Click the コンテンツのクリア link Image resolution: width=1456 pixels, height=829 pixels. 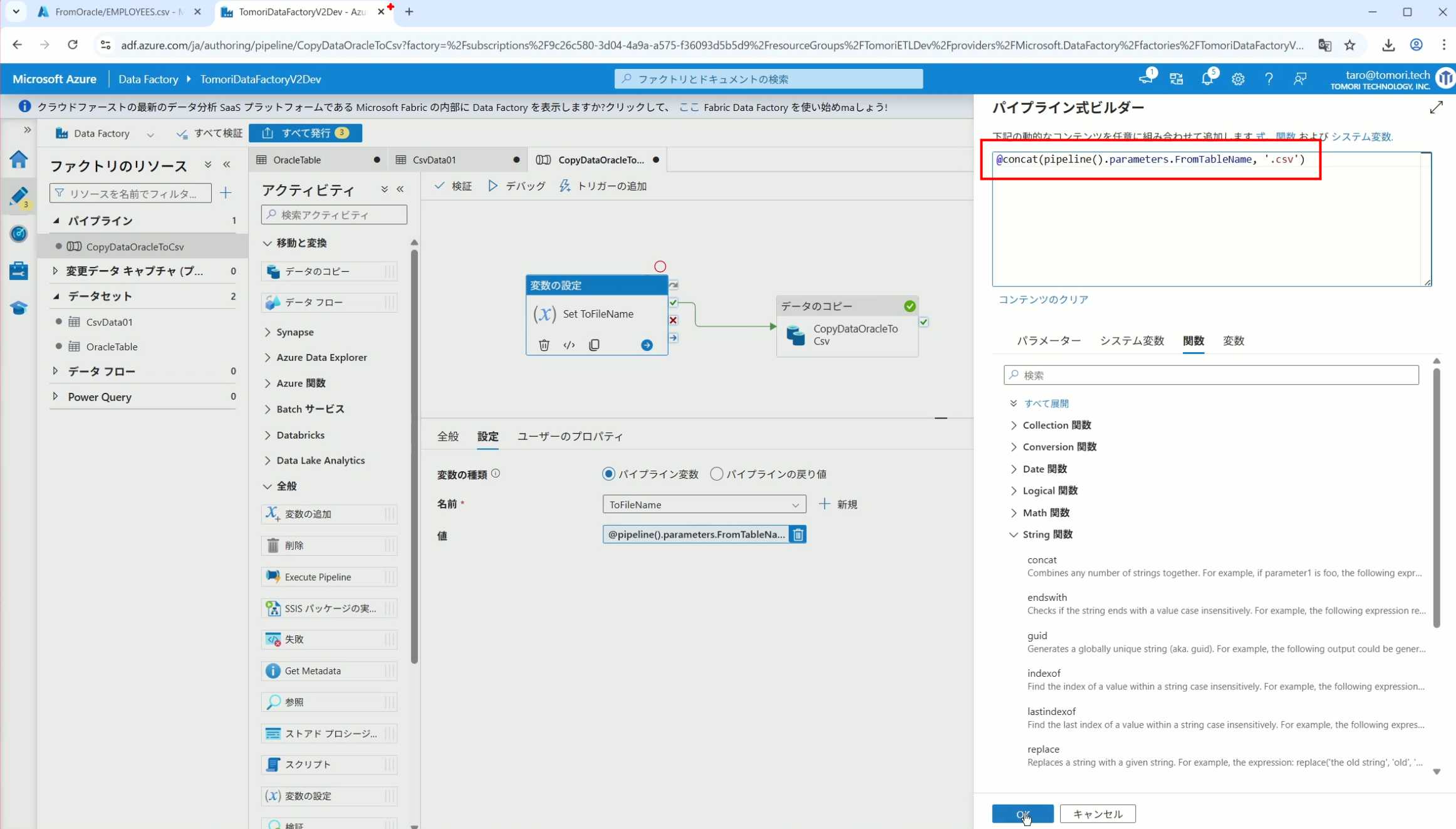click(1043, 300)
